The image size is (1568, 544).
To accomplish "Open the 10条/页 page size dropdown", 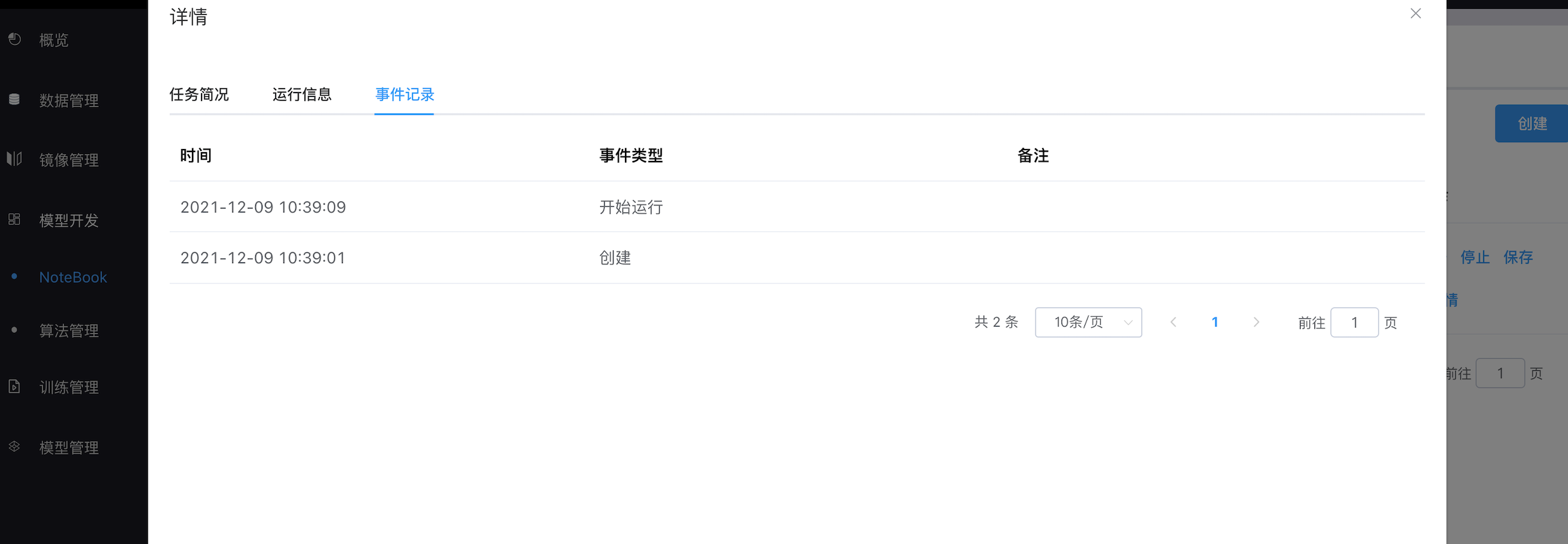I will (x=1088, y=322).
